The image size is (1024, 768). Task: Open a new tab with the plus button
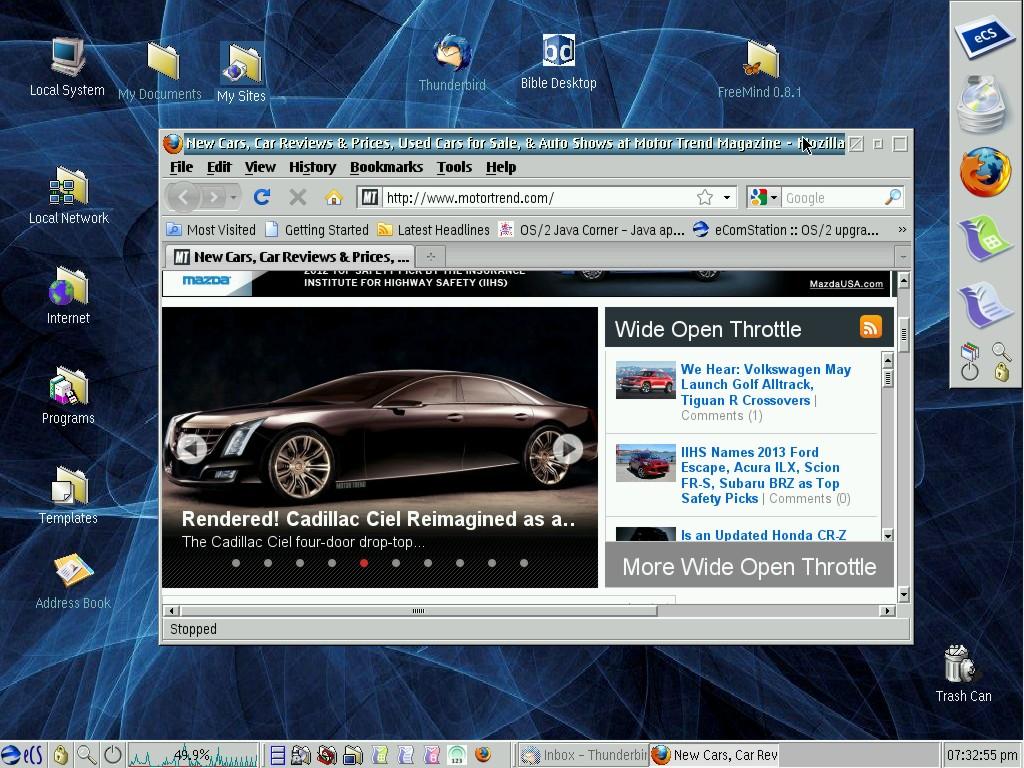430,257
